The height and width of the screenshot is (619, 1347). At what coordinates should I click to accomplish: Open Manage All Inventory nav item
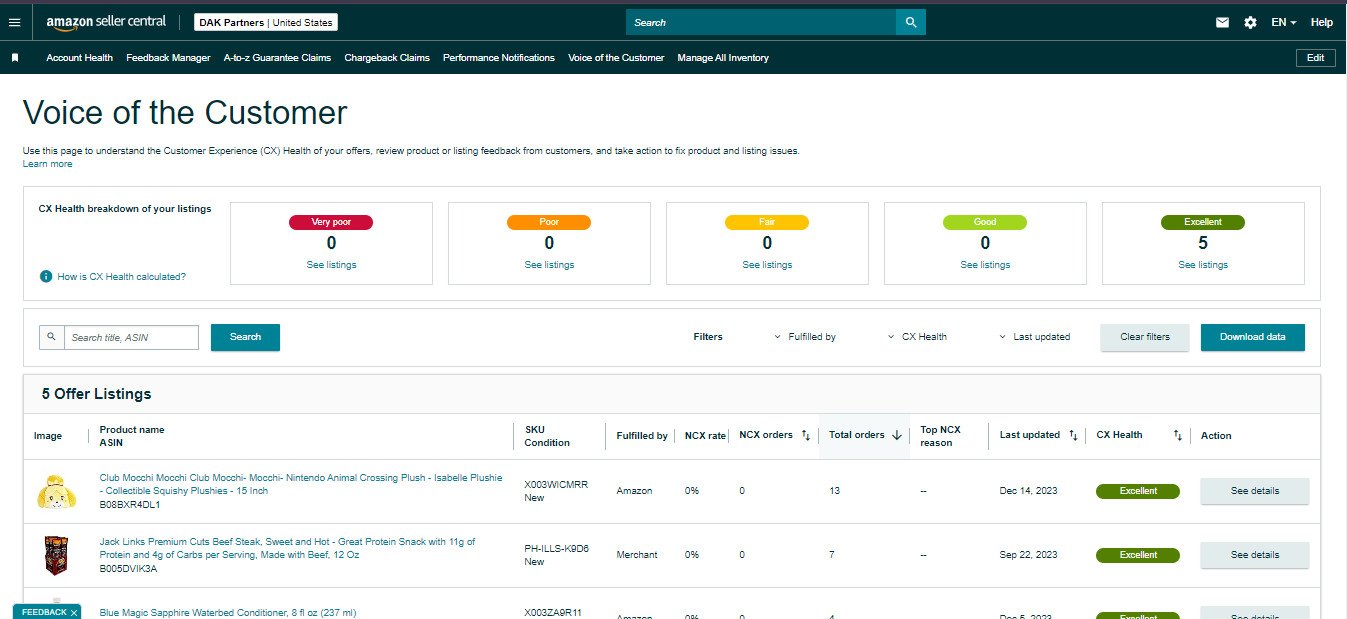(x=723, y=58)
